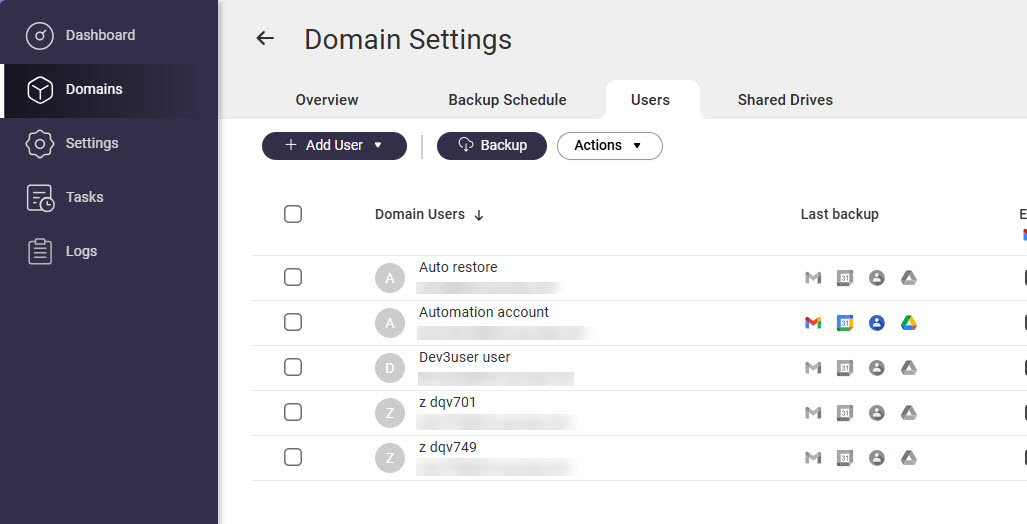The width and height of the screenshot is (1027, 524).
Task: Click the Backup button
Action: (492, 146)
